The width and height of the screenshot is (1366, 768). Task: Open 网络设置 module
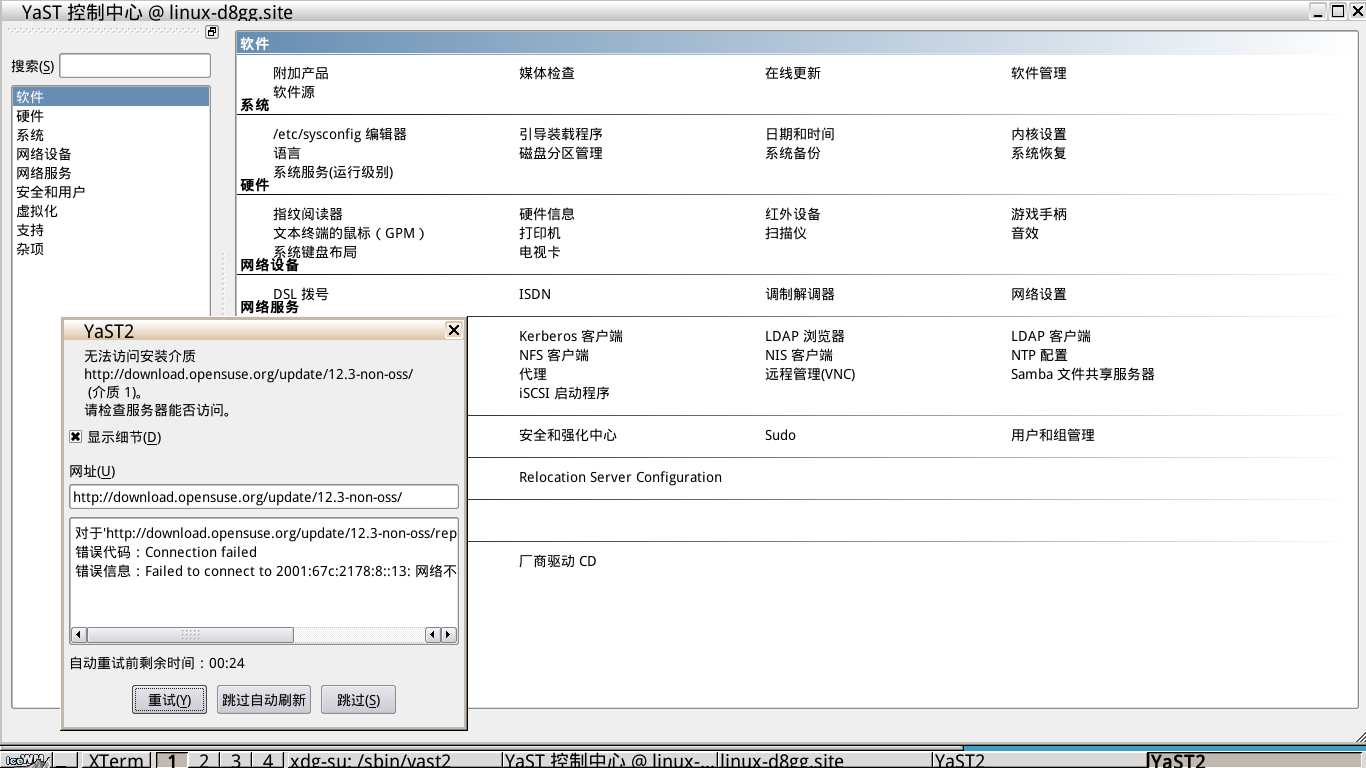click(1039, 294)
